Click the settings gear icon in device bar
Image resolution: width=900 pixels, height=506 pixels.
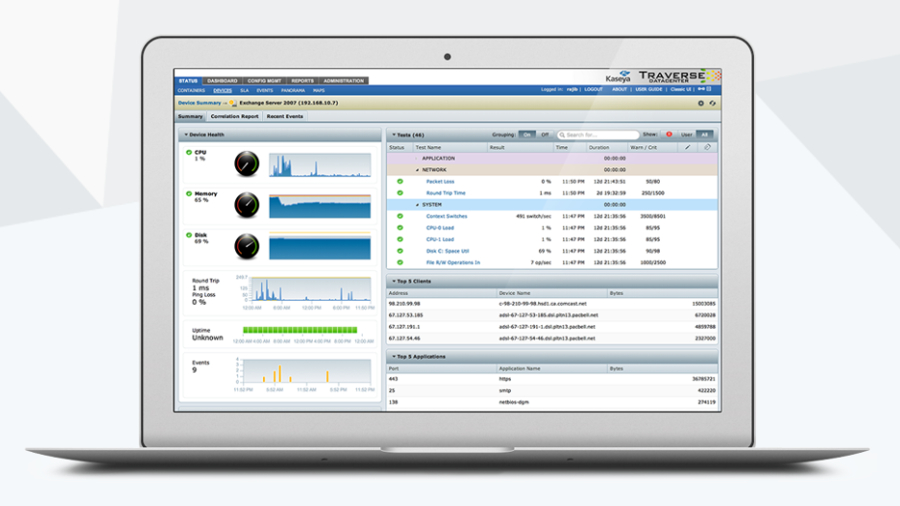[700, 103]
